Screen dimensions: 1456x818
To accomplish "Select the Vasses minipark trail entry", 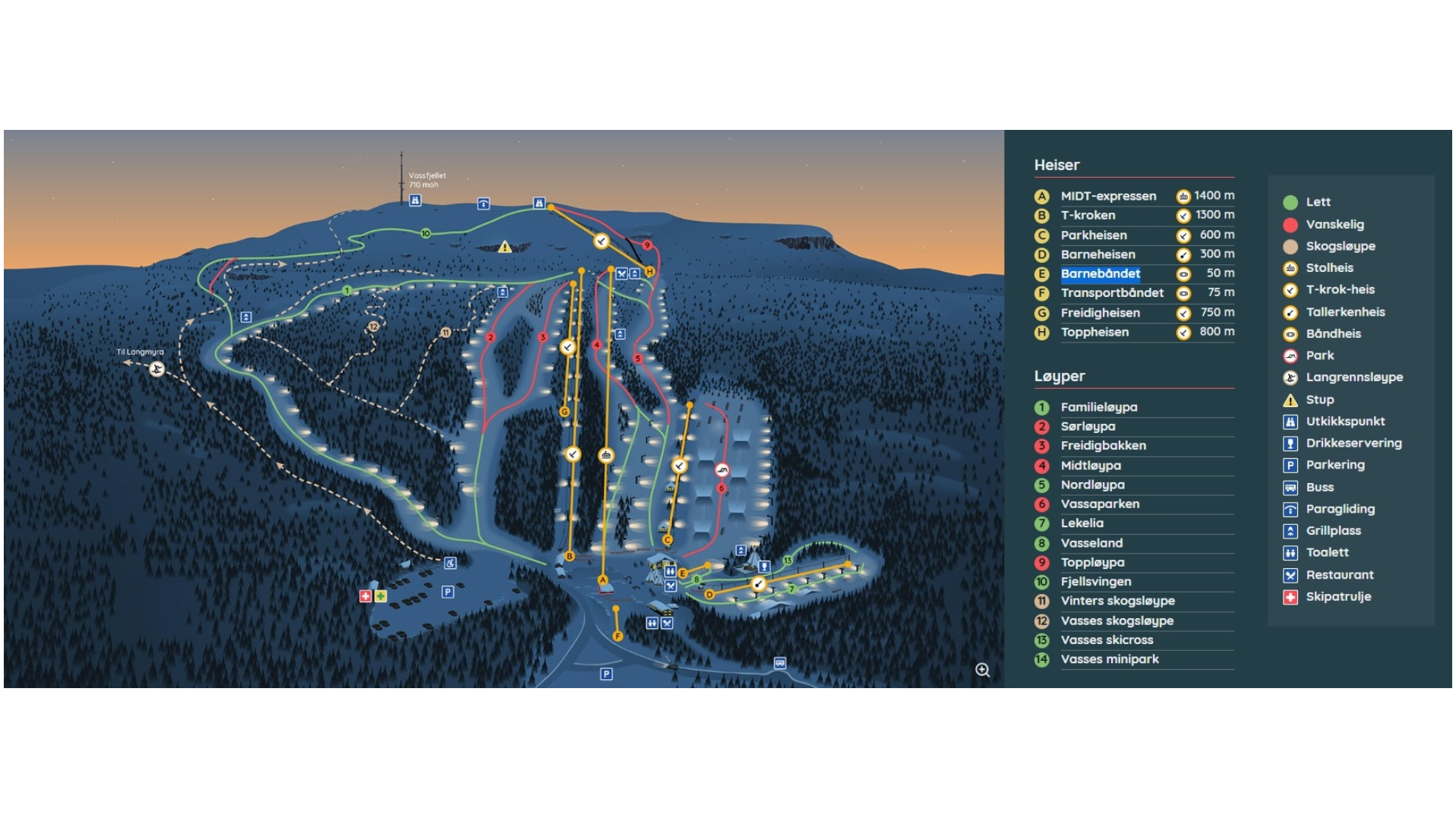I will click(1108, 659).
